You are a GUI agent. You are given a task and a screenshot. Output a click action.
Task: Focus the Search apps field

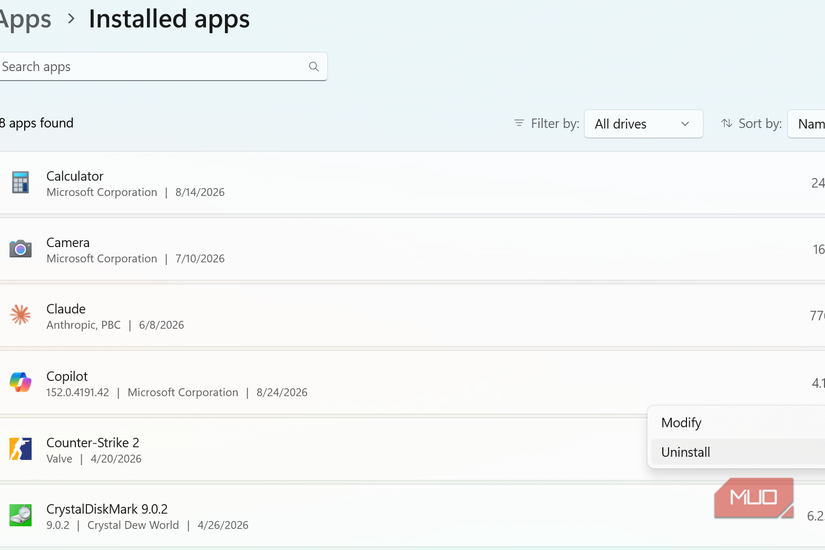point(163,67)
